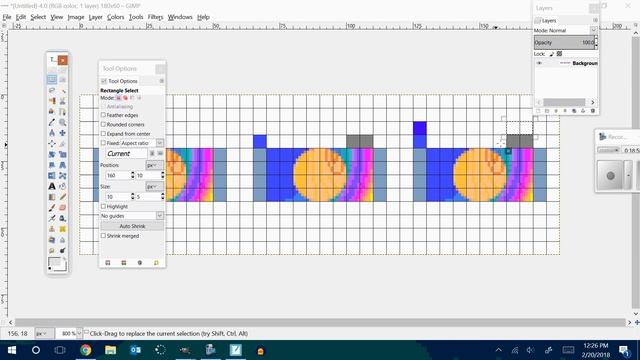Select the Pencil tool

[x=62, y=197]
